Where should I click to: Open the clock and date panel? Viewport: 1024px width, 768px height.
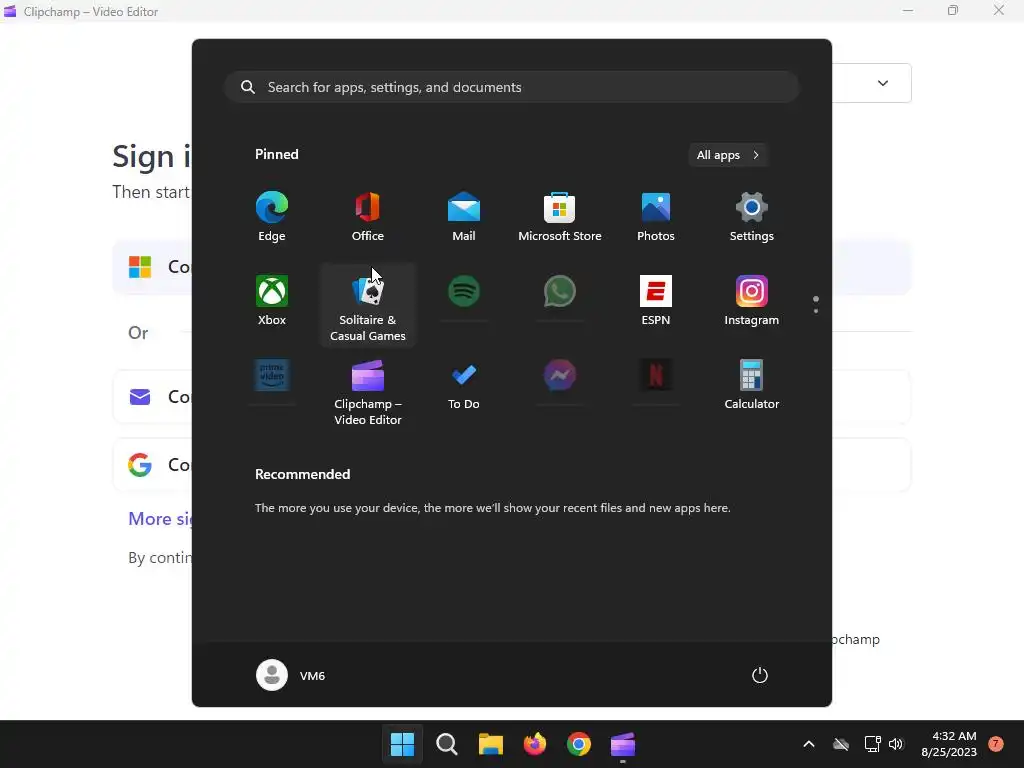[949, 744]
